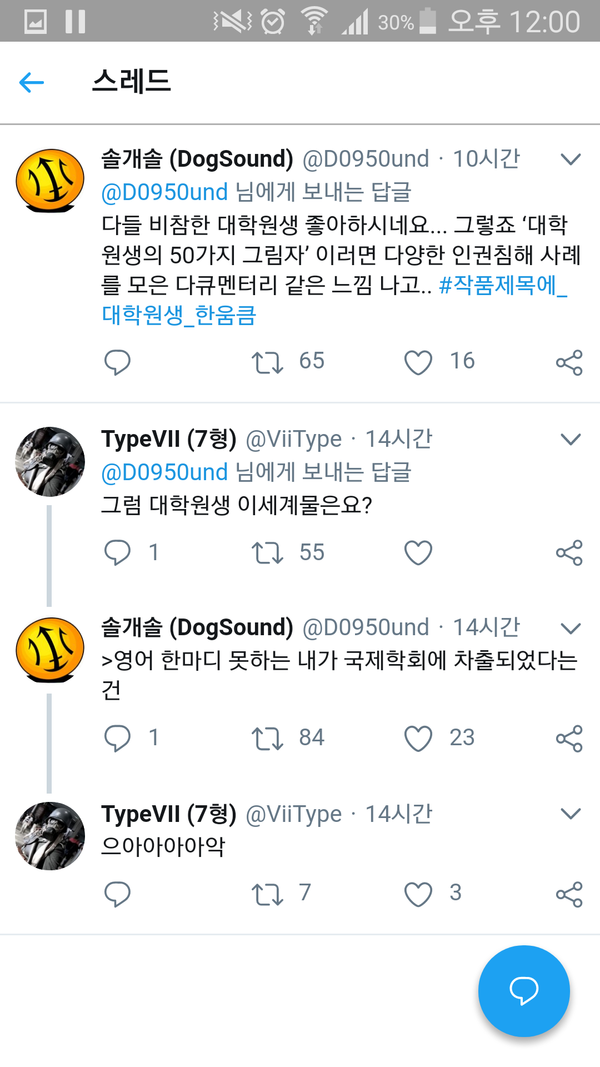Viewport: 600px width, 1067px height.
Task: Open the chevron menu on the '으아아아아악' tweet
Action: [570, 814]
